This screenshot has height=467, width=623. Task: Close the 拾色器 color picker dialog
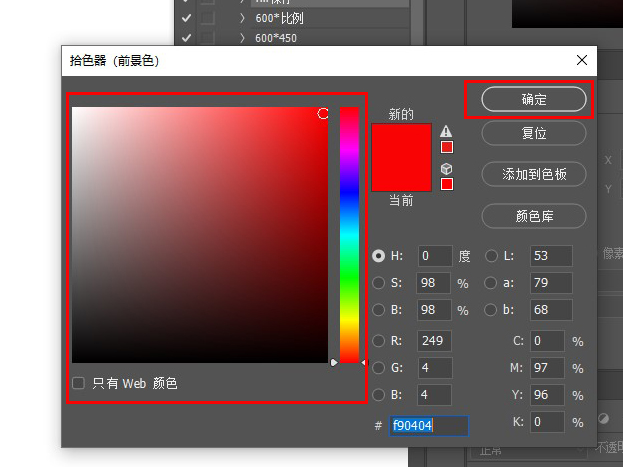coord(582,60)
